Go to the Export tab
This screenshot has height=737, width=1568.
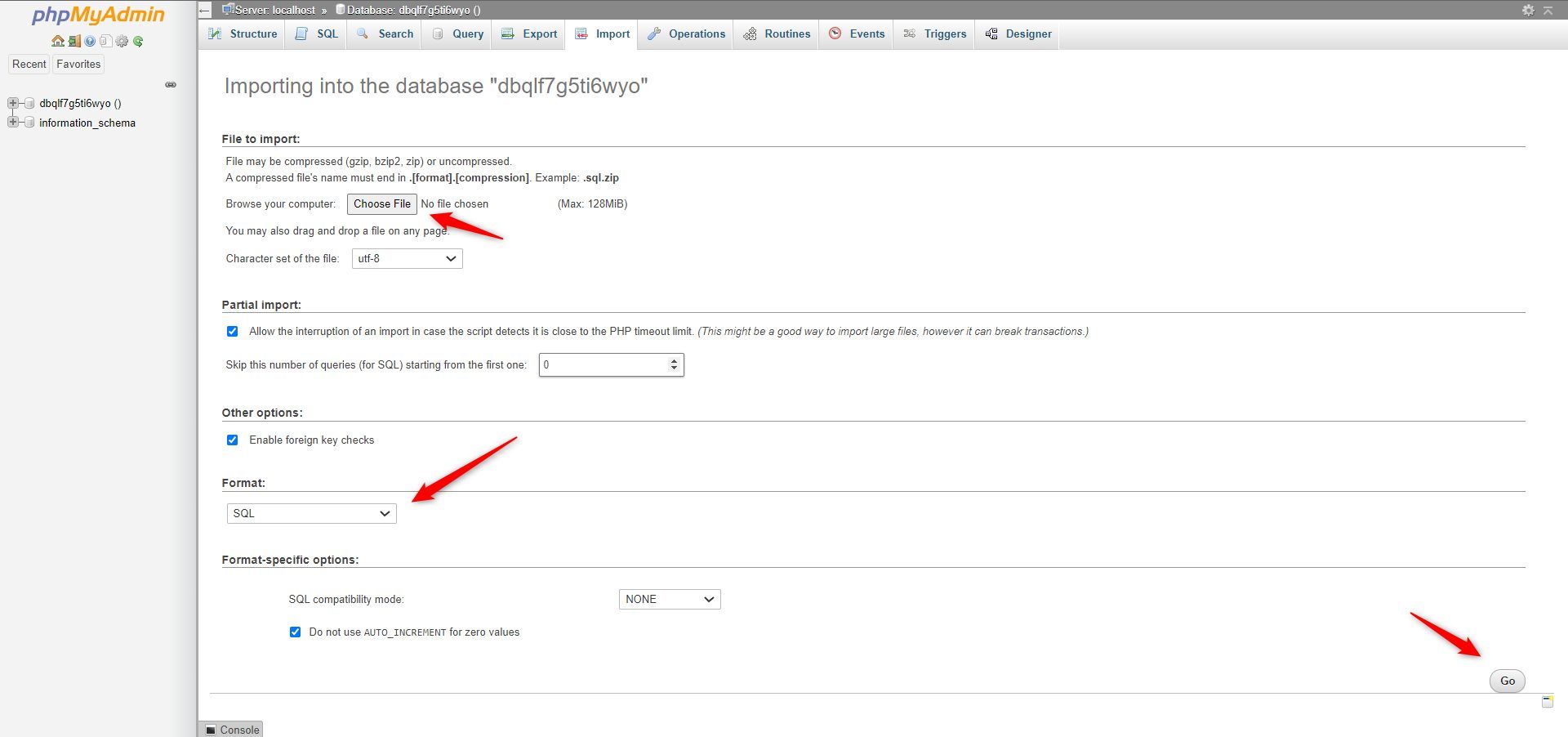(x=528, y=33)
